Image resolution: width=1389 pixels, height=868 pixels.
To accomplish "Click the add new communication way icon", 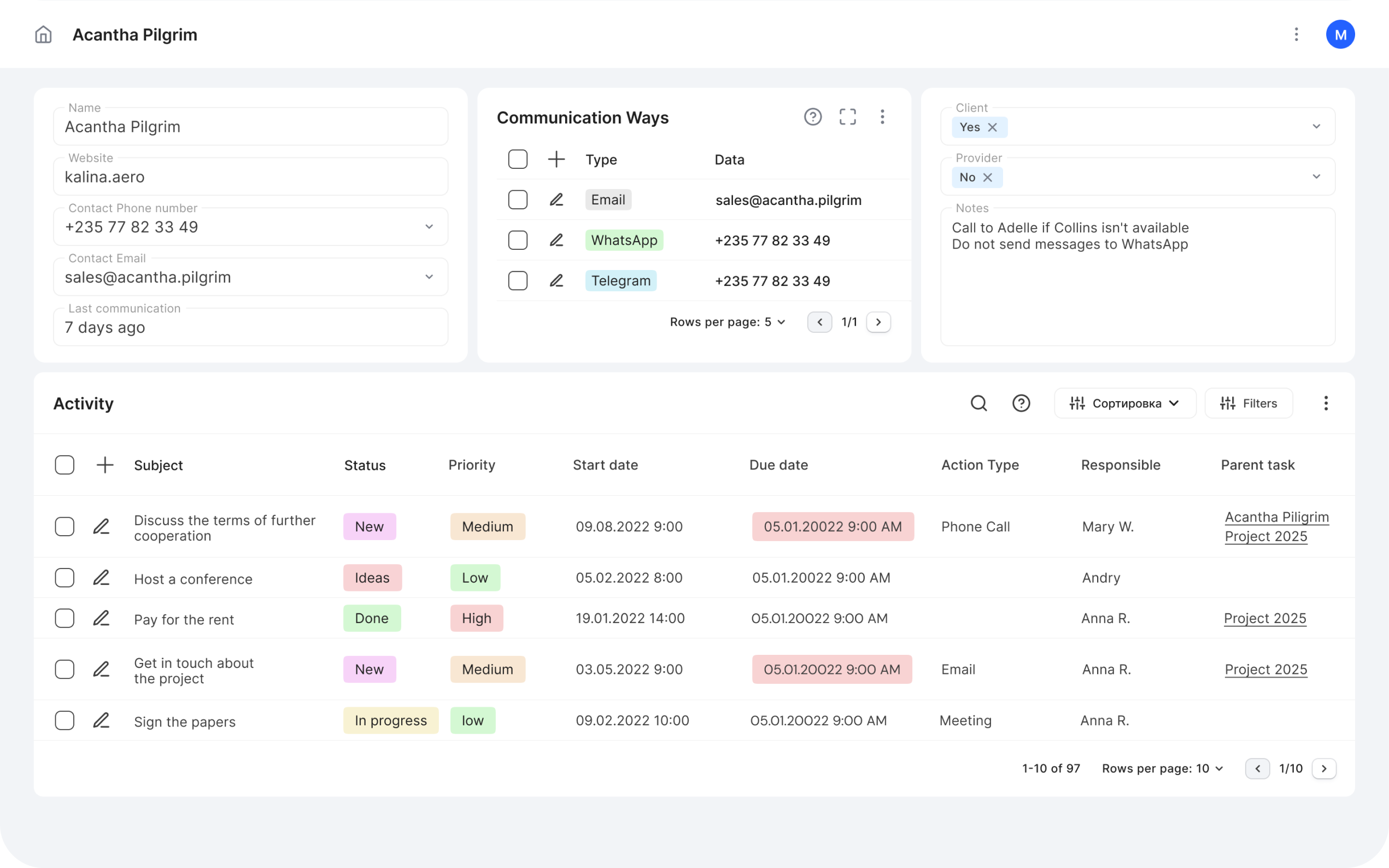I will tap(556, 159).
